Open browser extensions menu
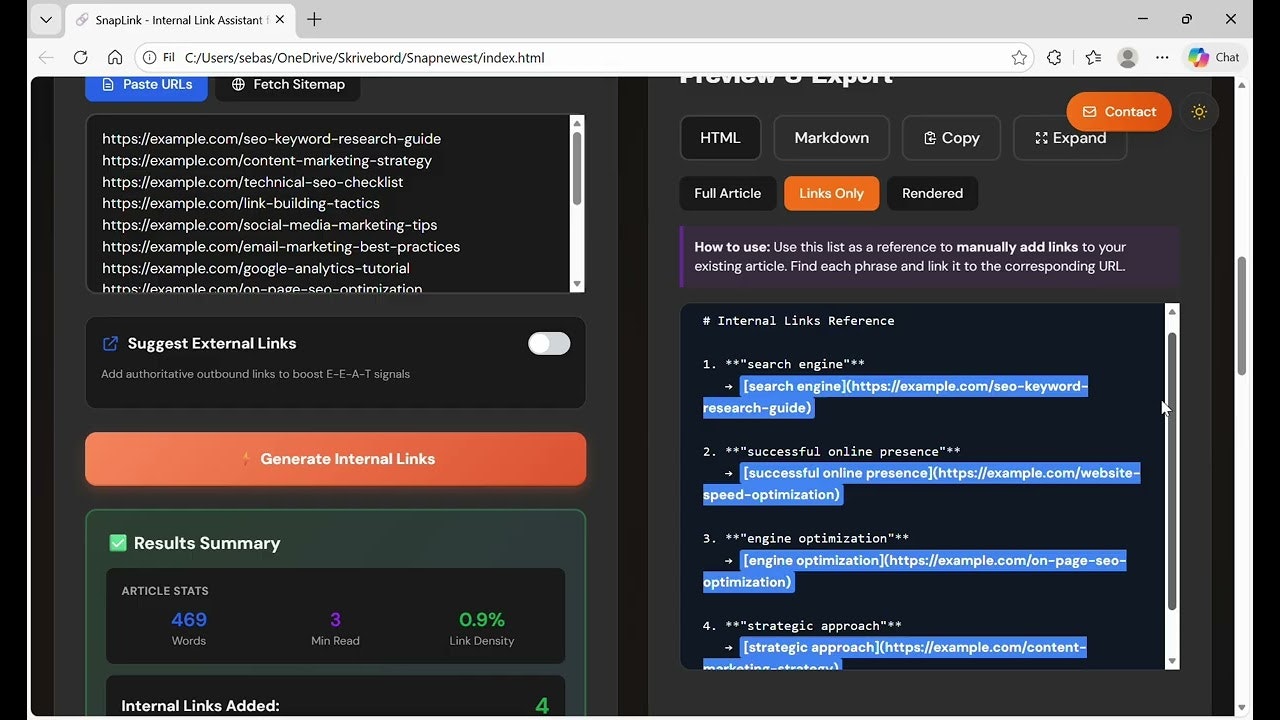The width and height of the screenshot is (1280, 720). [x=1054, y=57]
